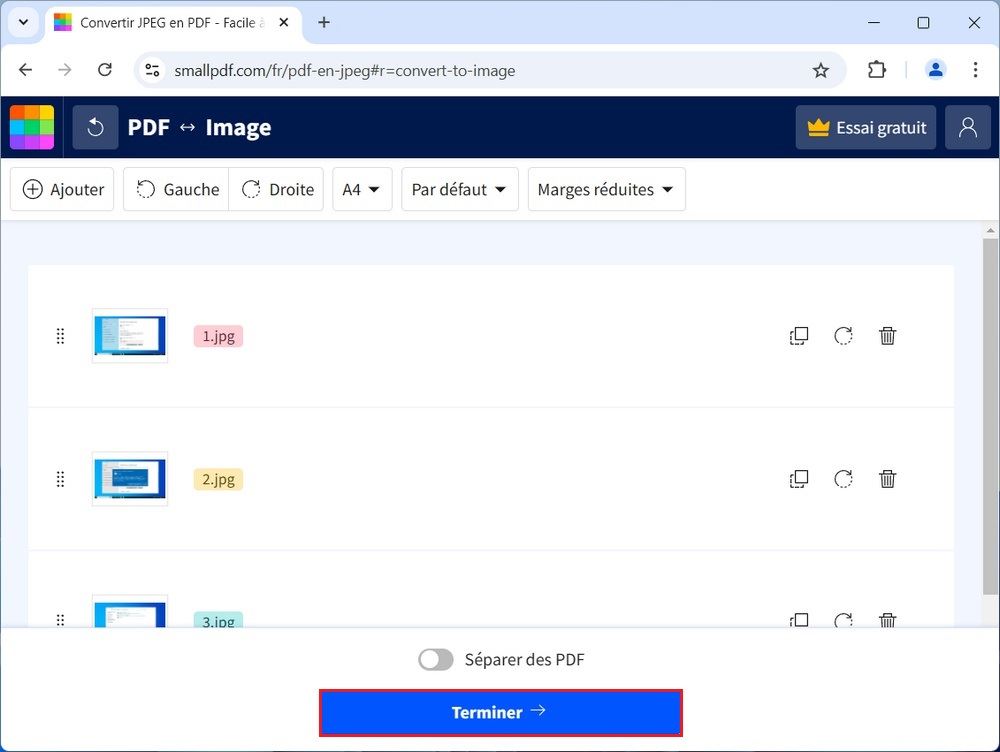This screenshot has width=1000, height=752.
Task: Rotate the 1.jpg image
Action: (x=843, y=336)
